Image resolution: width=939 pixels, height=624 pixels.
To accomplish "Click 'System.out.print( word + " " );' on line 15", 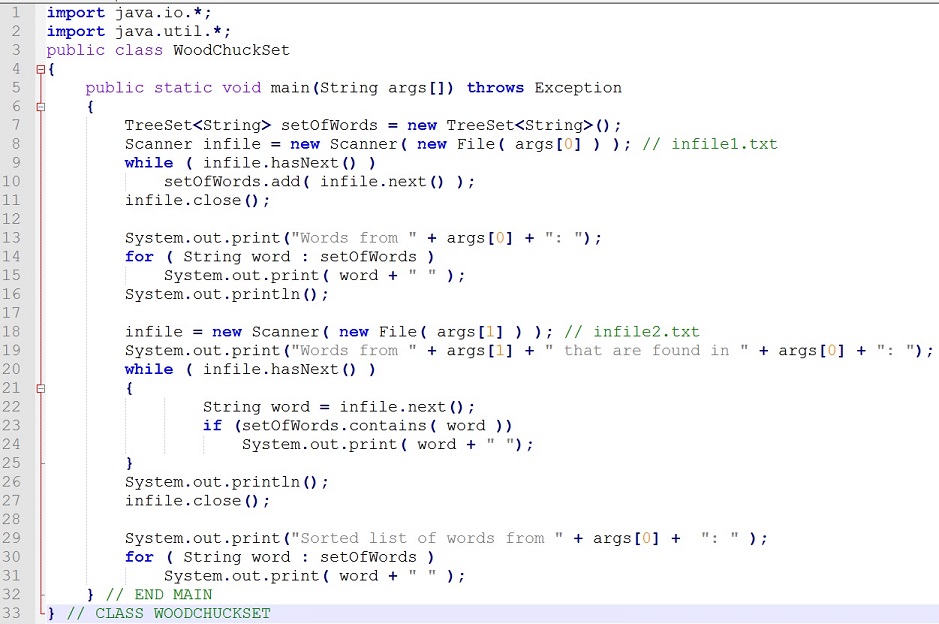I will coord(314,275).
